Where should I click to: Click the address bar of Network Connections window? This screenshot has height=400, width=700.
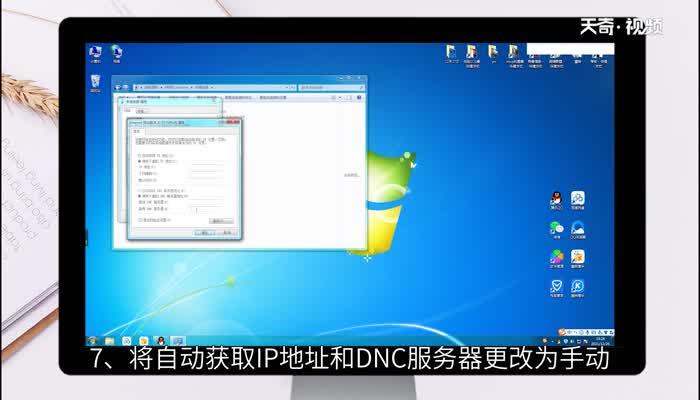[x=214, y=88]
